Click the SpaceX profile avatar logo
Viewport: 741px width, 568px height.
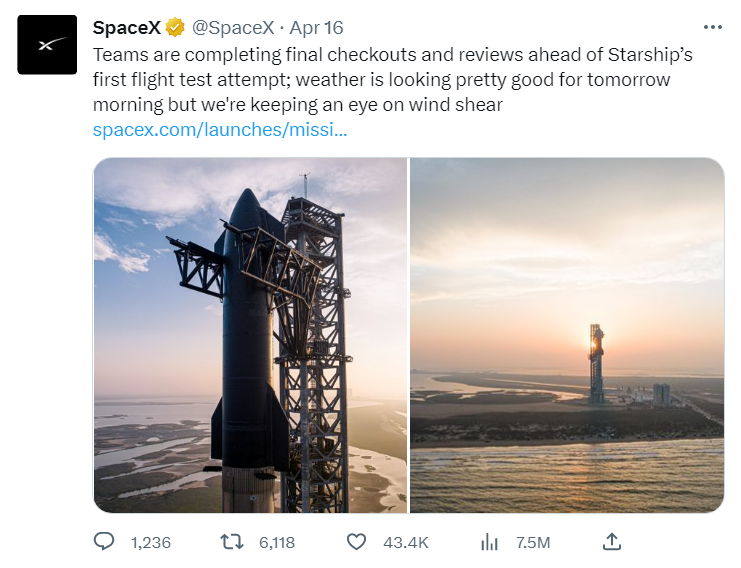coord(47,45)
